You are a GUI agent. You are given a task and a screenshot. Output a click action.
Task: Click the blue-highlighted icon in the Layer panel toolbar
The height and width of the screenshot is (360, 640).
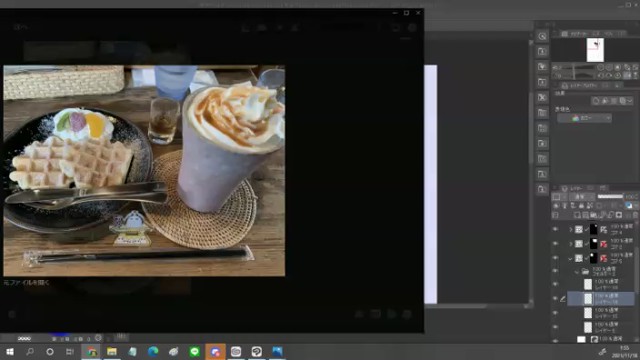coord(629,206)
